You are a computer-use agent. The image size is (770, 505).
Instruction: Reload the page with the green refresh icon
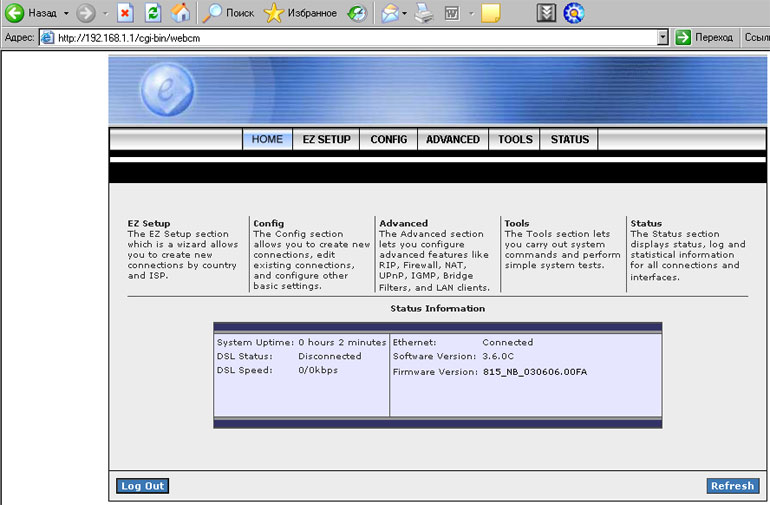tap(153, 13)
